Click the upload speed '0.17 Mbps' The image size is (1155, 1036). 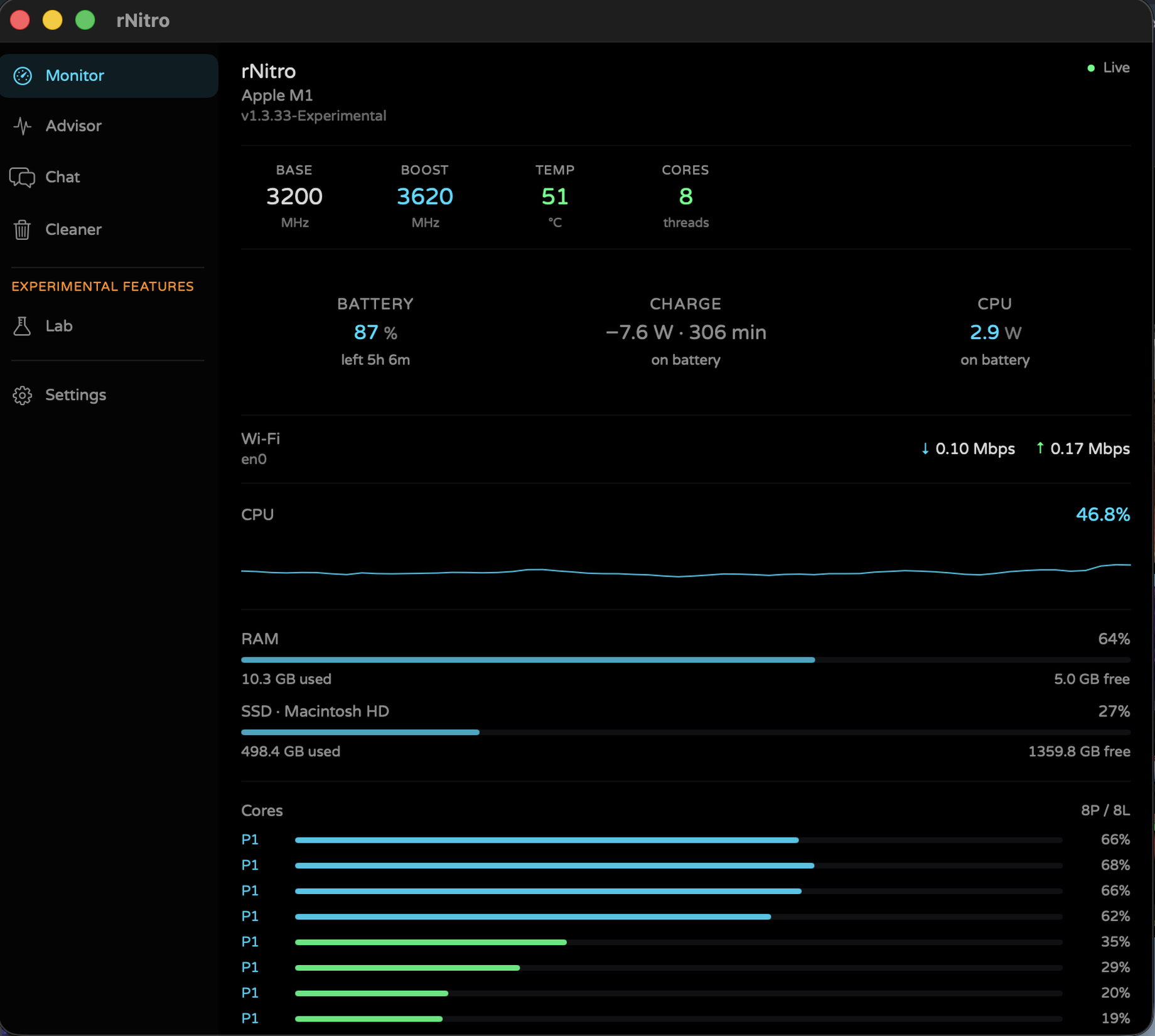coord(1090,449)
